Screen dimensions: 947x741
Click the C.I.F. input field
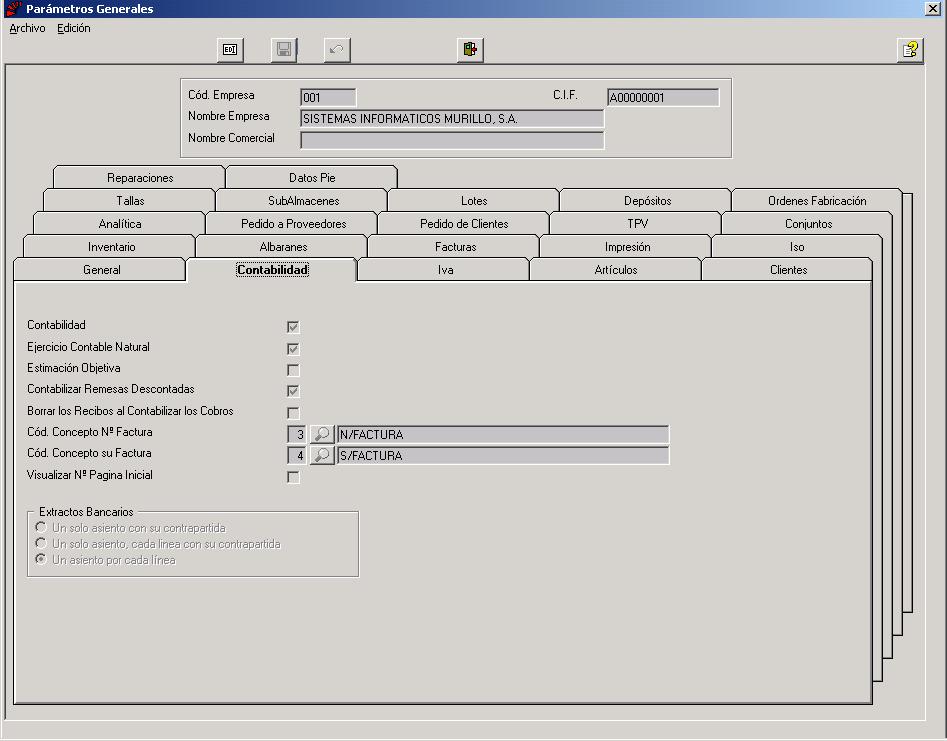(663, 97)
